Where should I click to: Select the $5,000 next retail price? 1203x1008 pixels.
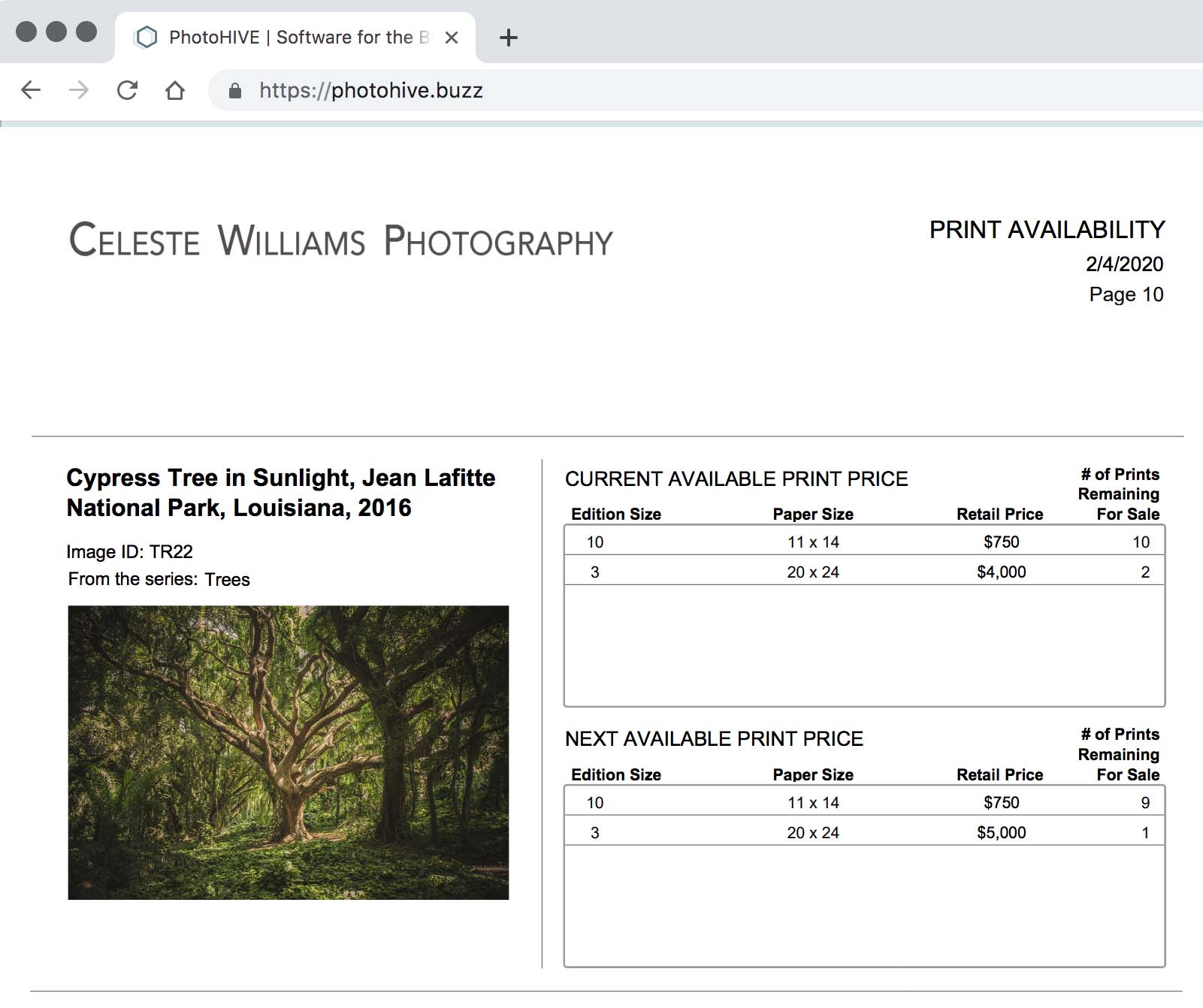point(1001,832)
